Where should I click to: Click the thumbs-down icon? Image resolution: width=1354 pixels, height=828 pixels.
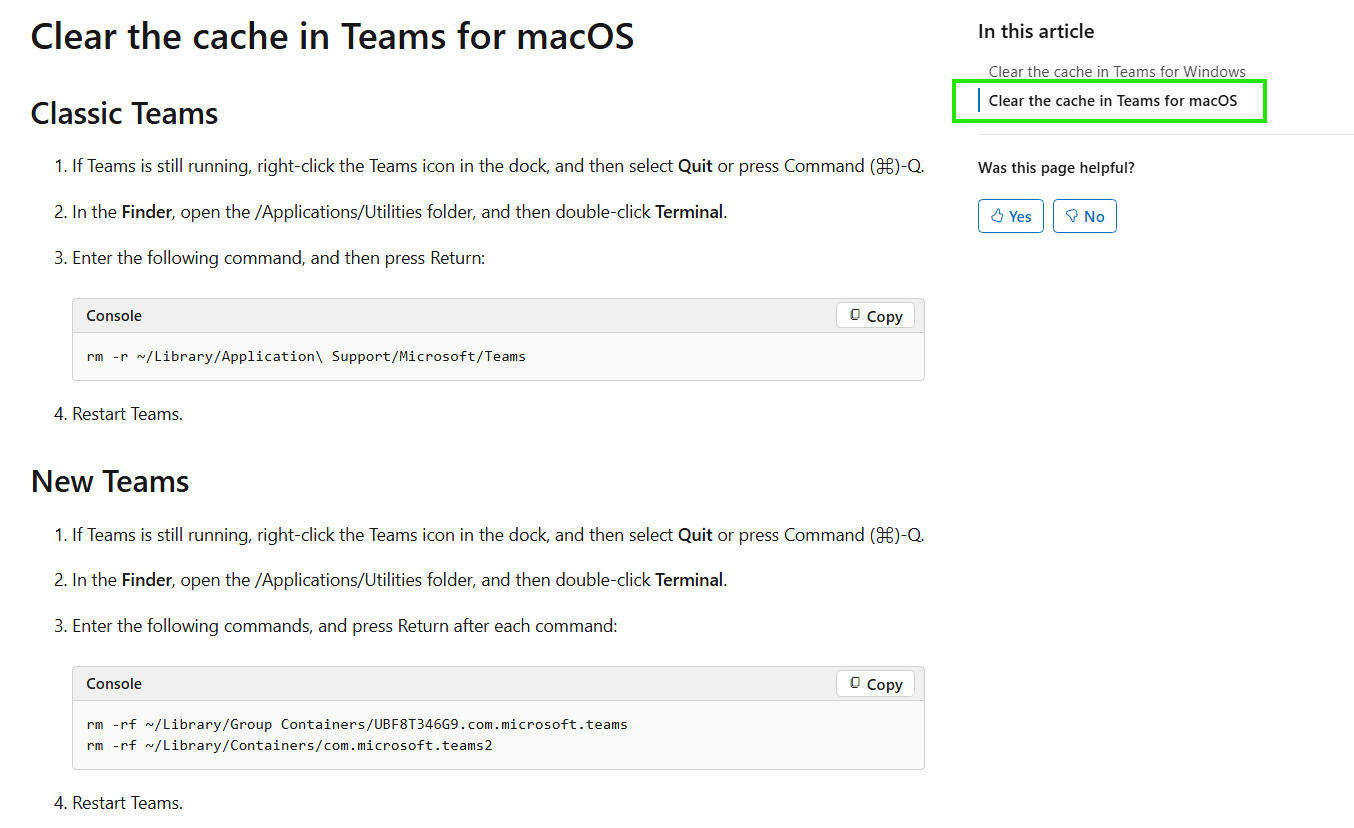click(x=1071, y=216)
